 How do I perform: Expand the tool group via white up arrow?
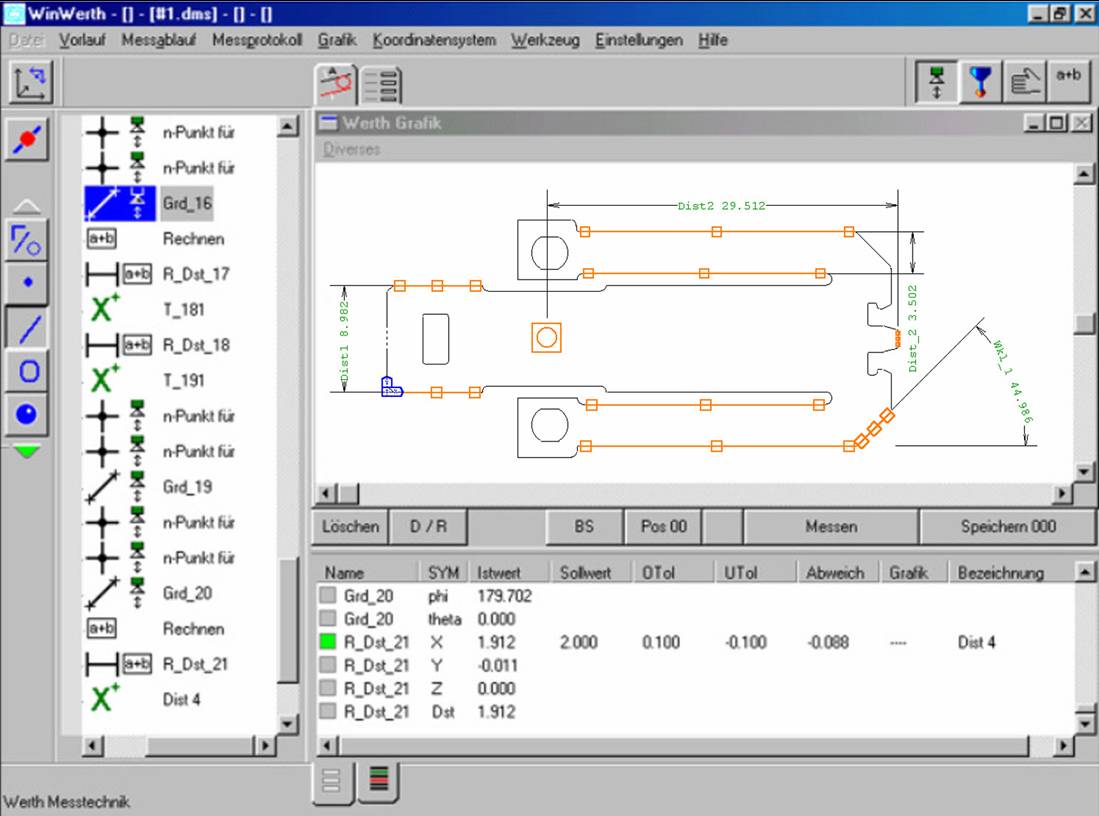[x=28, y=203]
